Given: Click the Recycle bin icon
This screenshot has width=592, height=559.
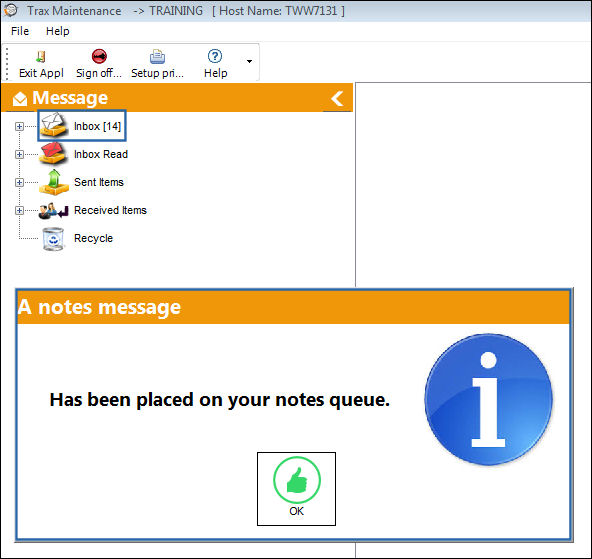Looking at the screenshot, I should click(x=53, y=239).
